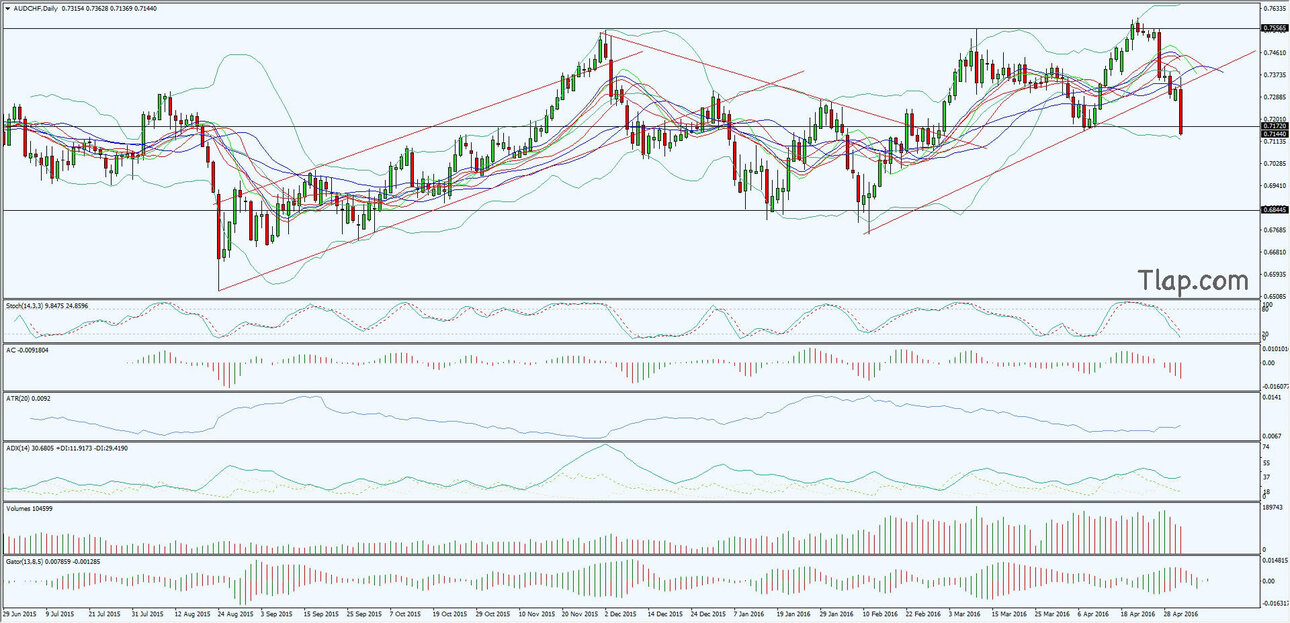The image size is (1290, 623).
Task: Click the 0.71720 horizontal level price tag
Action: [1274, 126]
